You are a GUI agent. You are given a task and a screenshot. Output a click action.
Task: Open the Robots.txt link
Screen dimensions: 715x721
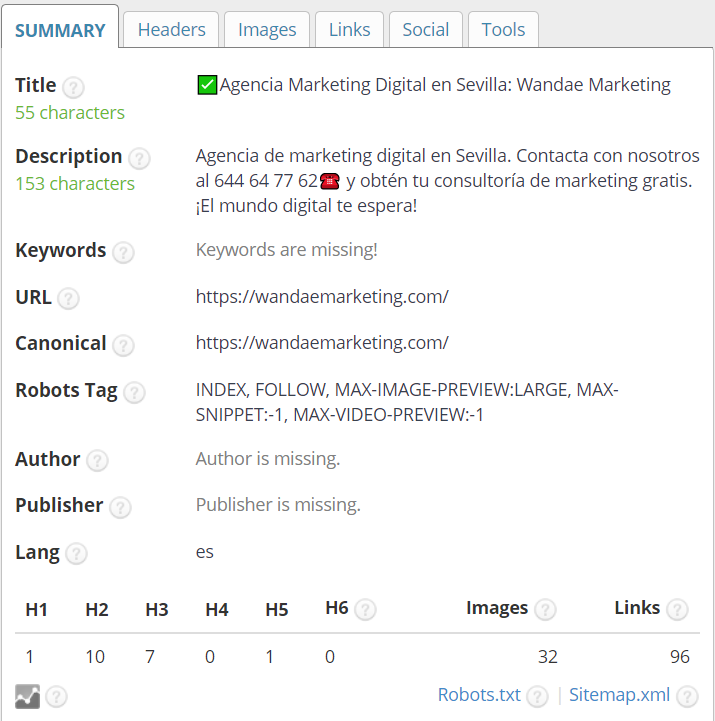click(x=479, y=694)
